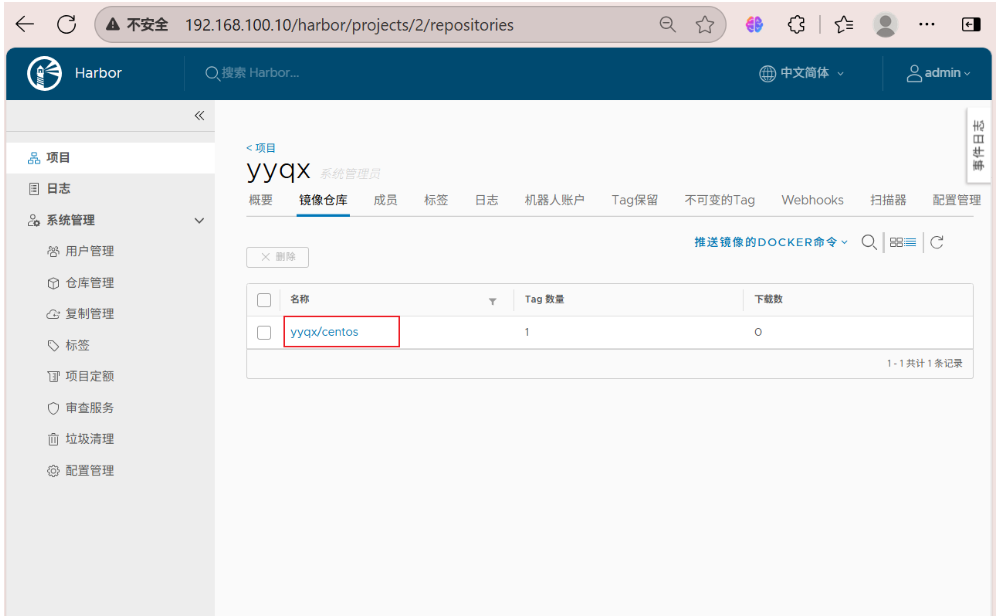Sort by the 名称 column header

300,299
